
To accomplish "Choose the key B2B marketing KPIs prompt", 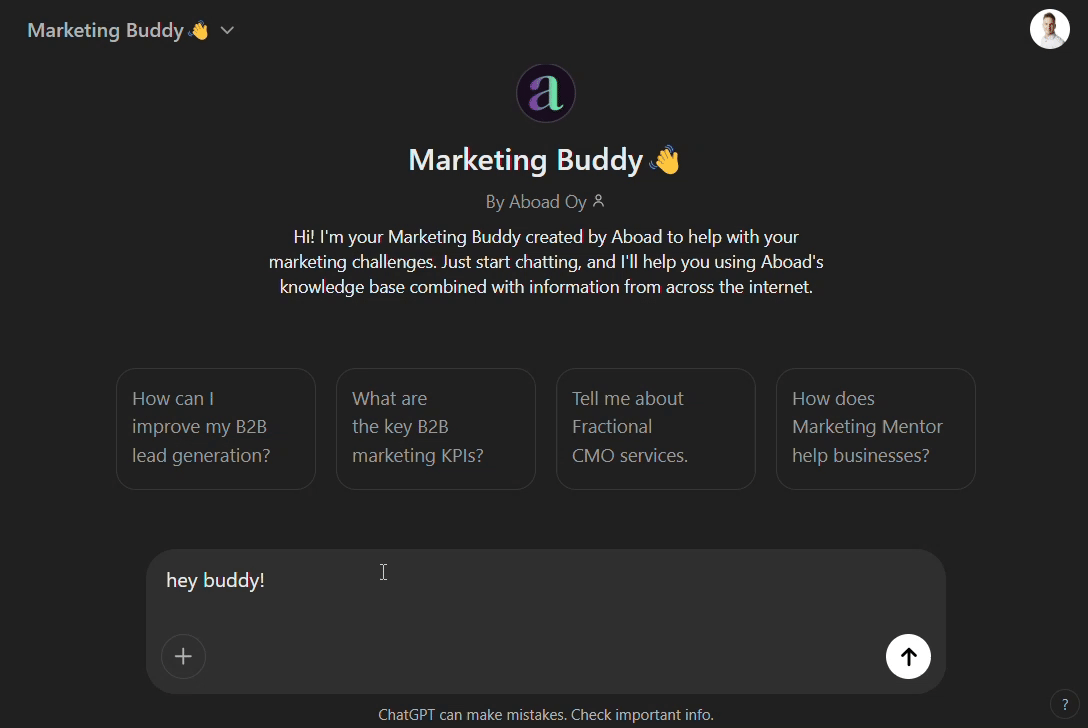I will tap(436, 428).
